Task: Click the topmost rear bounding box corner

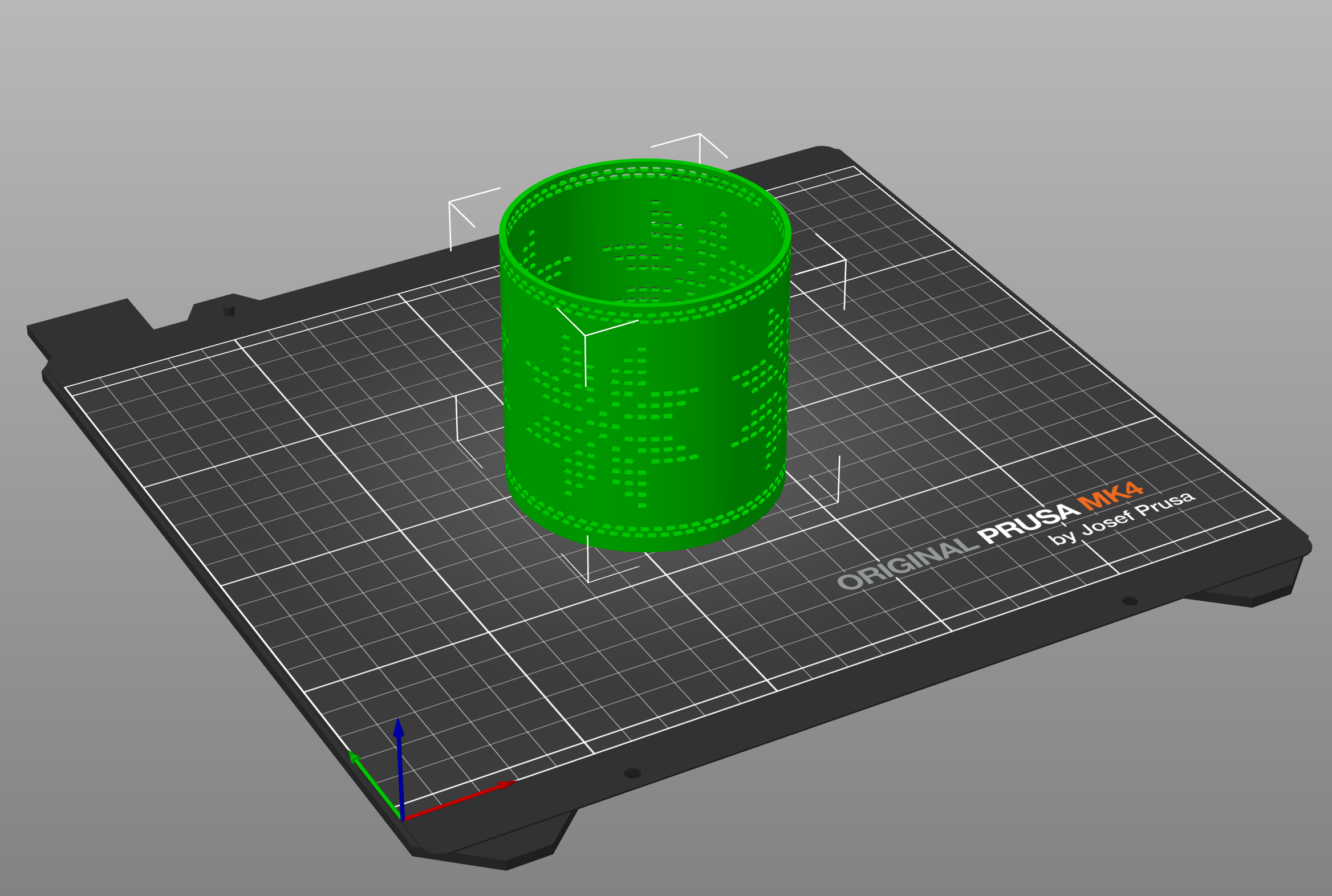Action: tap(700, 135)
